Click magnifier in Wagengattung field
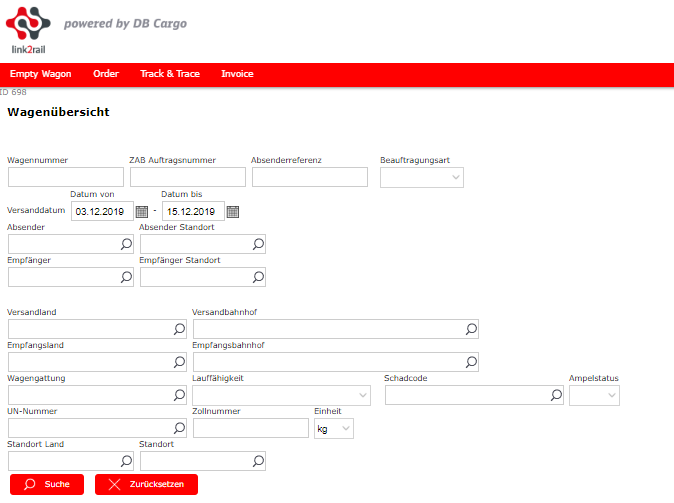The width and height of the screenshot is (674, 503). coord(180,395)
